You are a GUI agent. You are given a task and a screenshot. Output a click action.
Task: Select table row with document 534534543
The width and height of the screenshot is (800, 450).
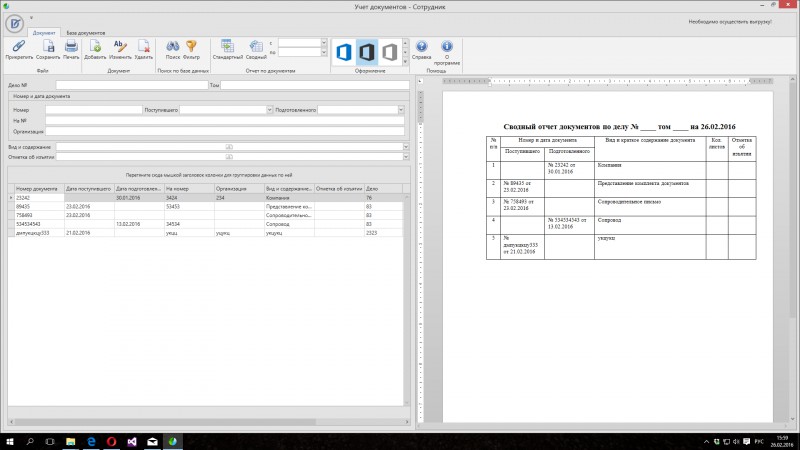[x=206, y=224]
